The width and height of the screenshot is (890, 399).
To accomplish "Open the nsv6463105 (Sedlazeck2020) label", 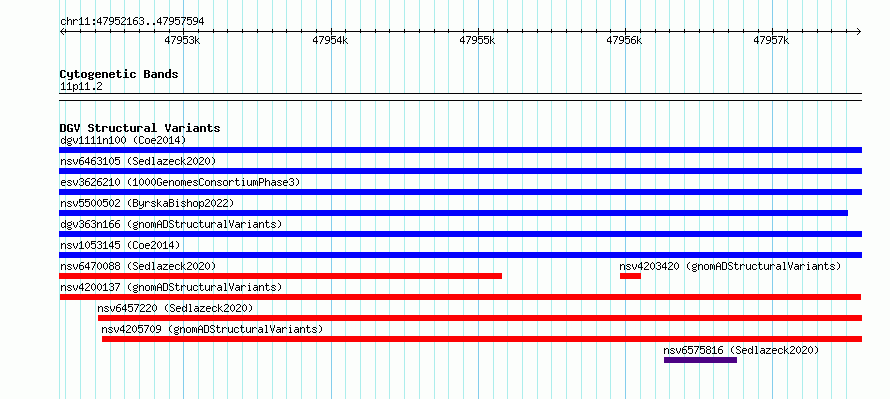I will click(x=138, y=161).
